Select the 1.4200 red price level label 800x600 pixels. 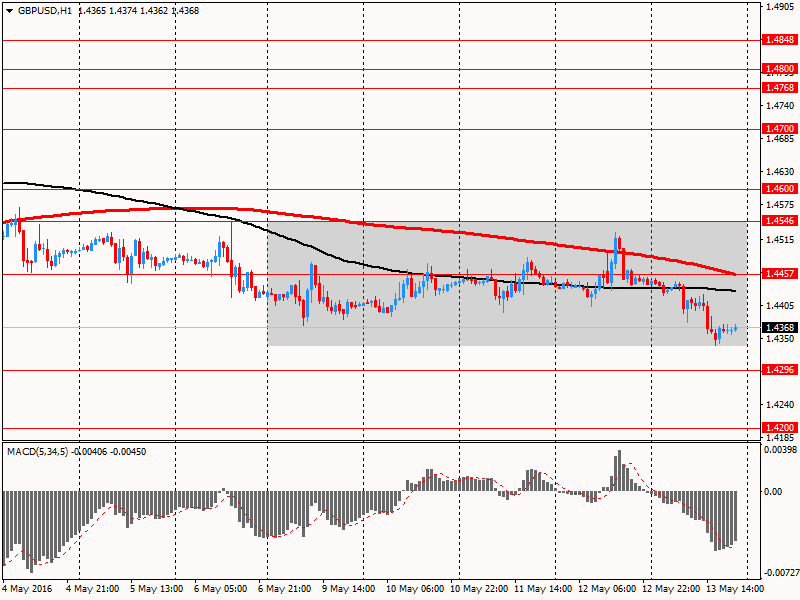(779, 428)
